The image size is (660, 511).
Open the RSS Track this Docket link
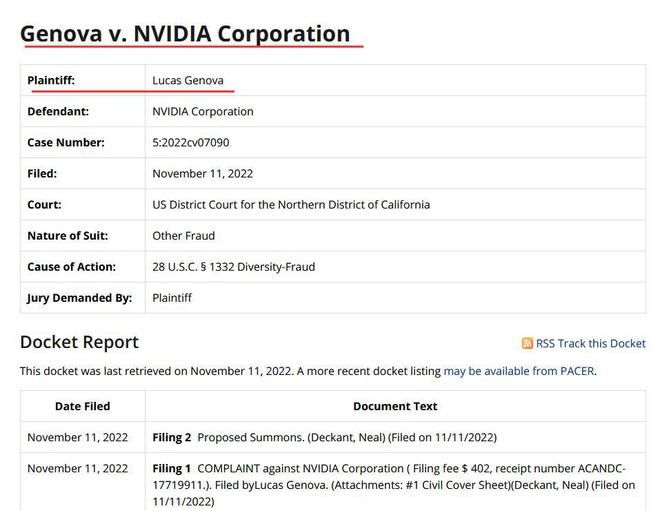coord(590,343)
